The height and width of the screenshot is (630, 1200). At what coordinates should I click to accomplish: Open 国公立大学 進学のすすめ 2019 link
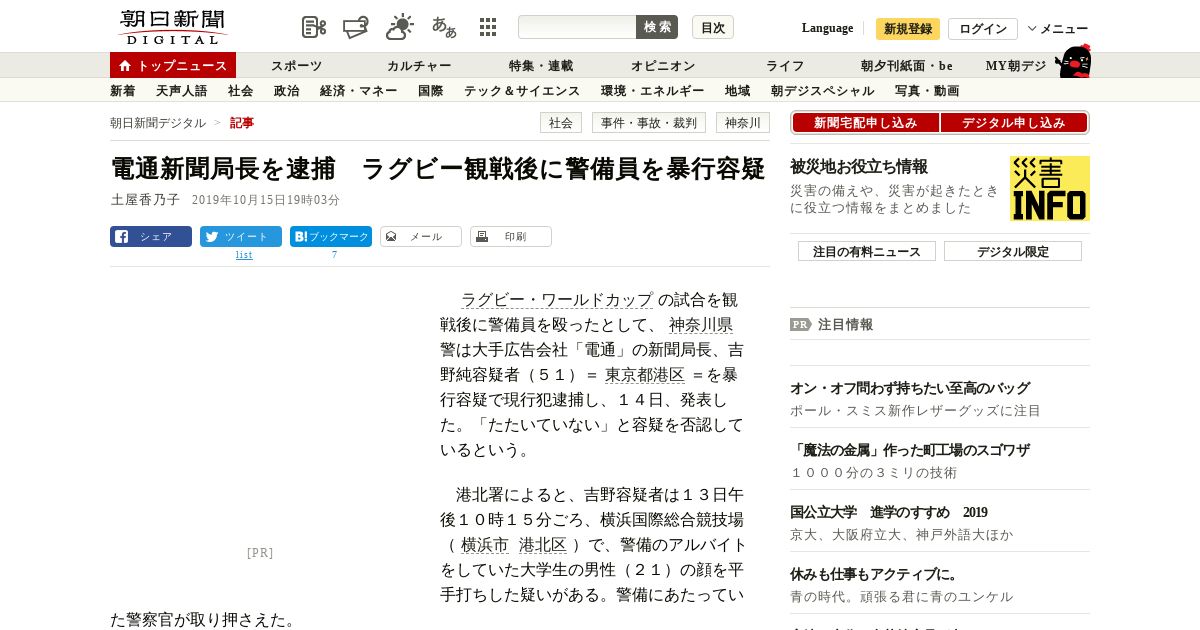pos(888,512)
